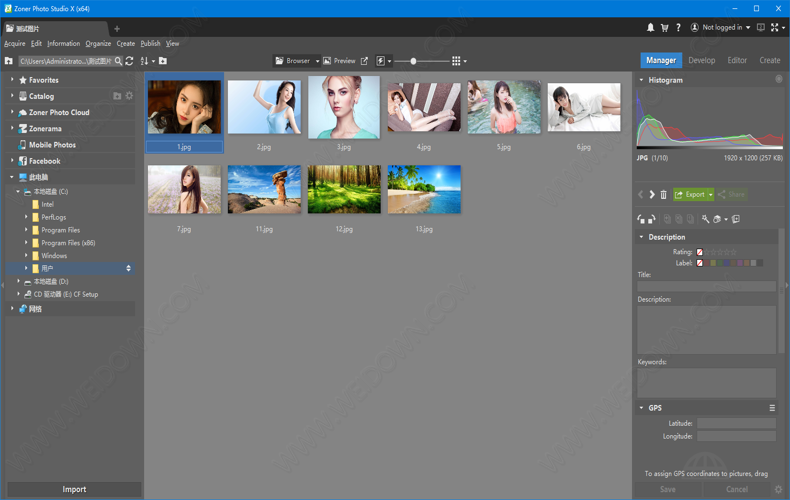The height and width of the screenshot is (500, 790).
Task: Click the thumbnail size slider
Action: tap(414, 61)
